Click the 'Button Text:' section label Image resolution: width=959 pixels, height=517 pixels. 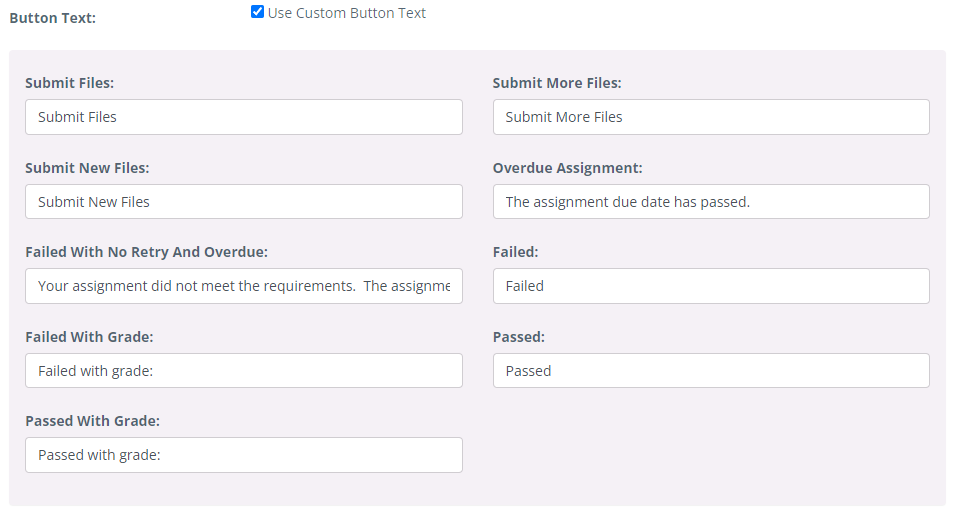(x=53, y=18)
